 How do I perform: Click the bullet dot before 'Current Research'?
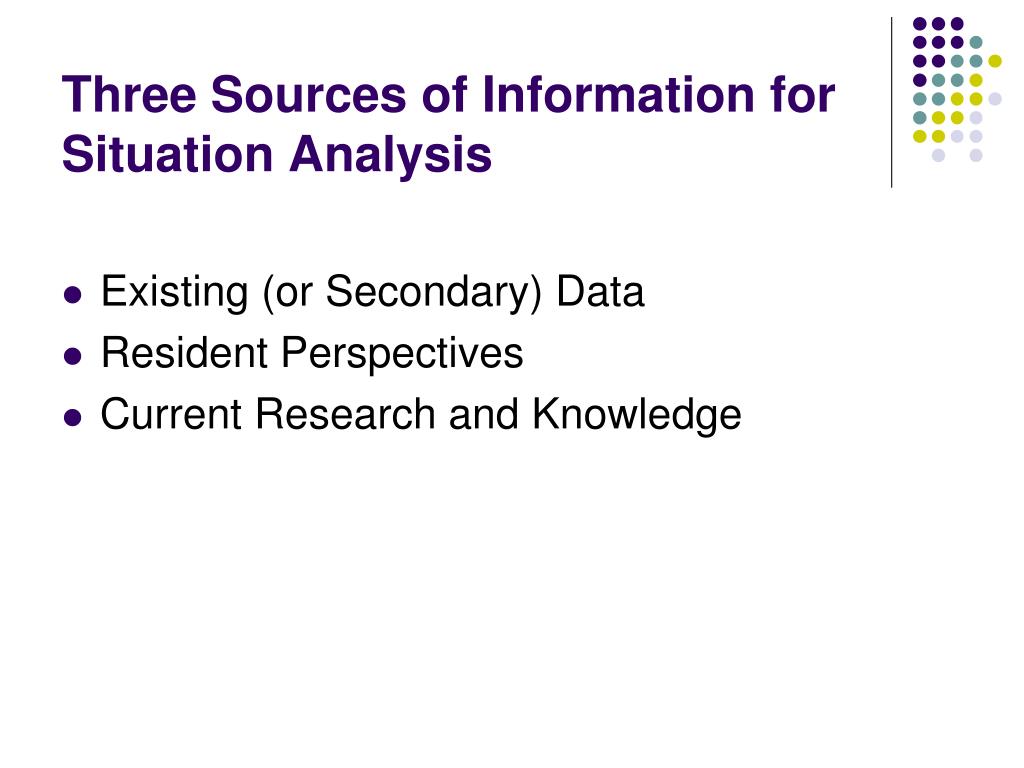pyautogui.click(x=73, y=418)
